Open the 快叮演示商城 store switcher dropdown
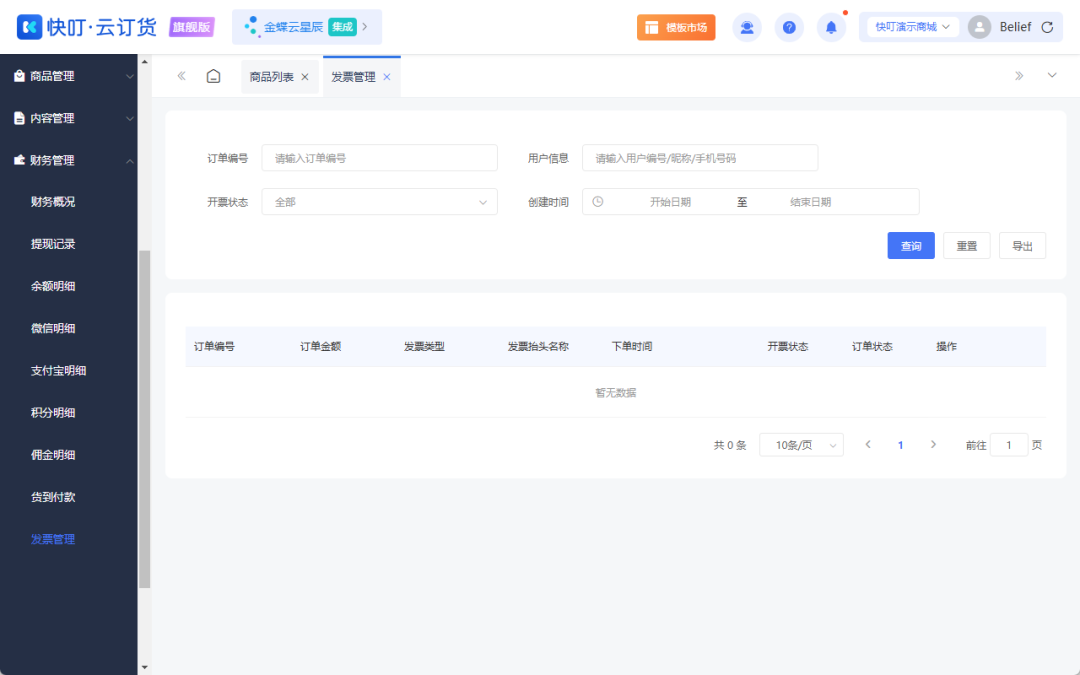 910,27
